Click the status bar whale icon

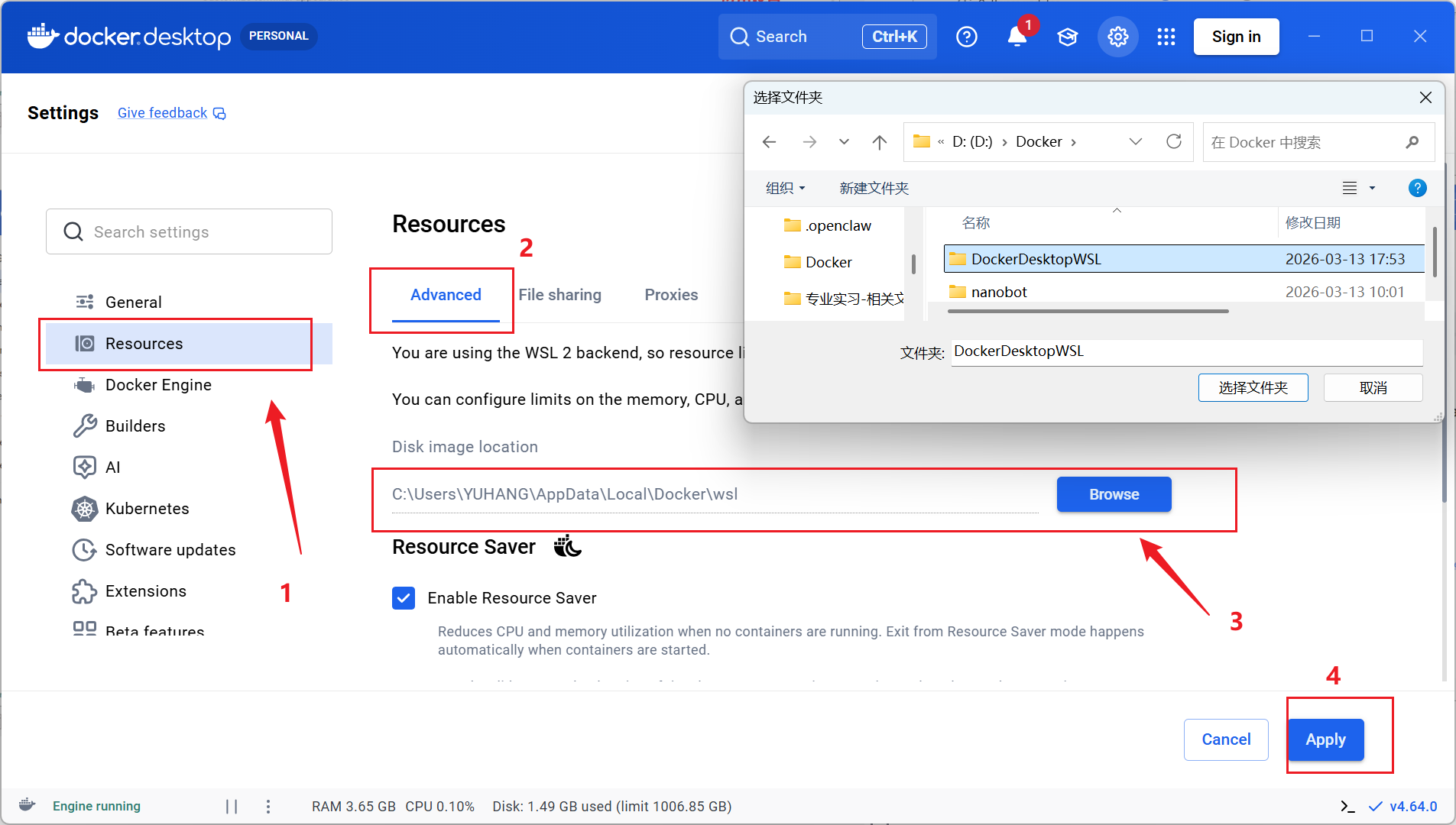28,805
